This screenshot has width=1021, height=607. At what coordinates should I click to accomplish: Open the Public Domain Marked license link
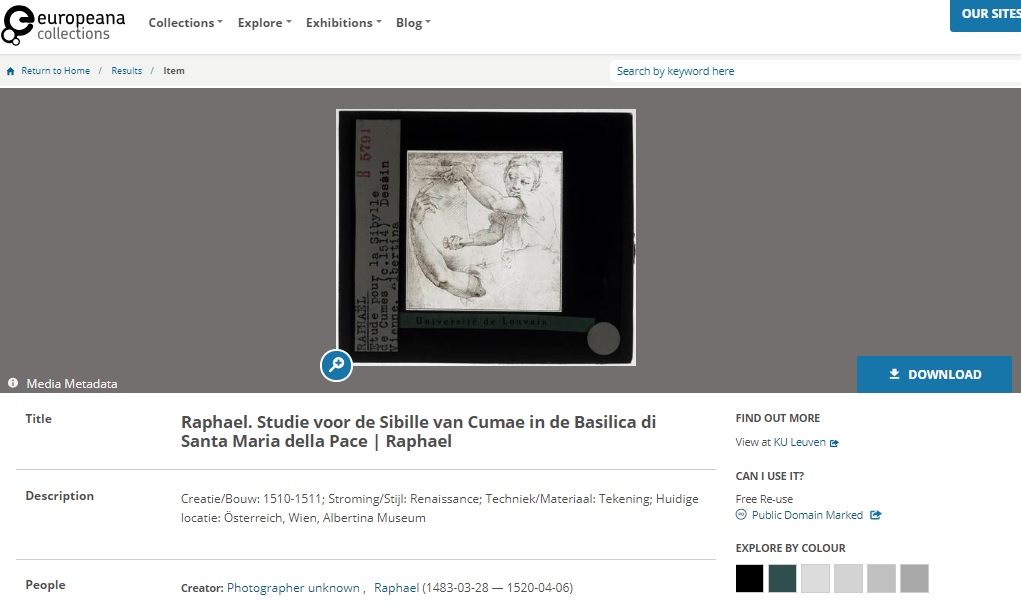[x=807, y=515]
